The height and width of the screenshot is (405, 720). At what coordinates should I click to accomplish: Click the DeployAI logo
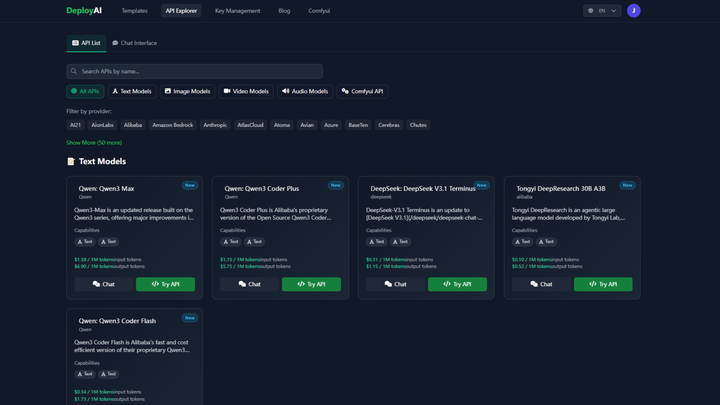[84, 11]
